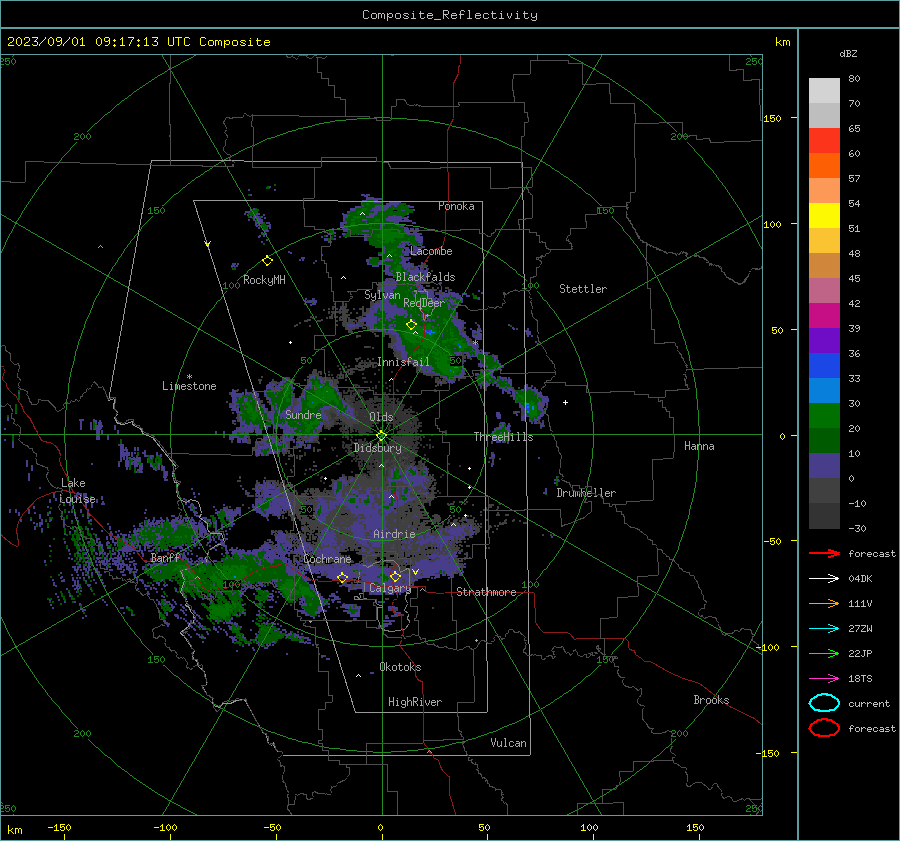This screenshot has width=900, height=841.
Task: Click the yellow diamond marker above Calgary label
Action: (x=395, y=576)
